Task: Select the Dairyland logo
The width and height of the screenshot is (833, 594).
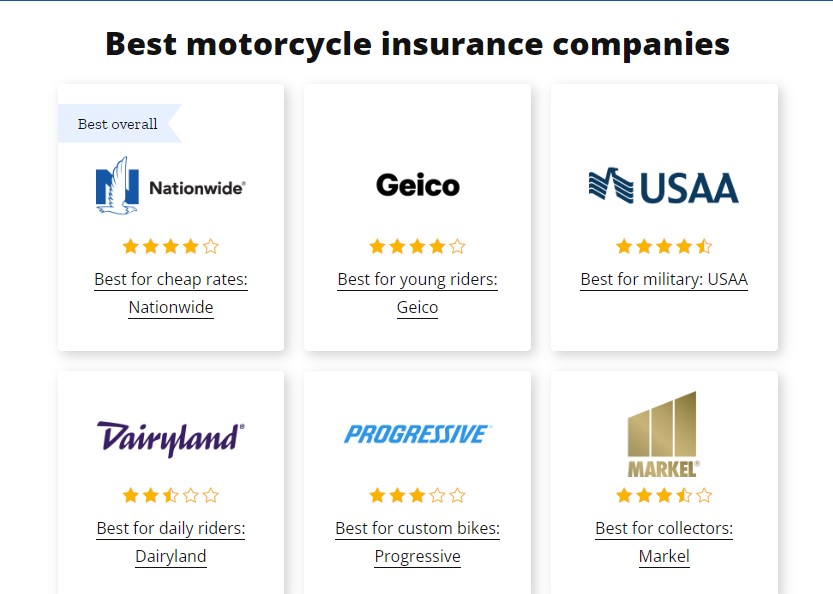Action: [170, 437]
